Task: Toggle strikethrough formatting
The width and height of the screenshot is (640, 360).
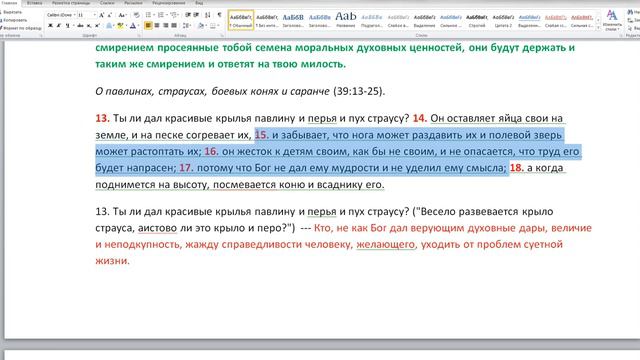Action: 80,26
